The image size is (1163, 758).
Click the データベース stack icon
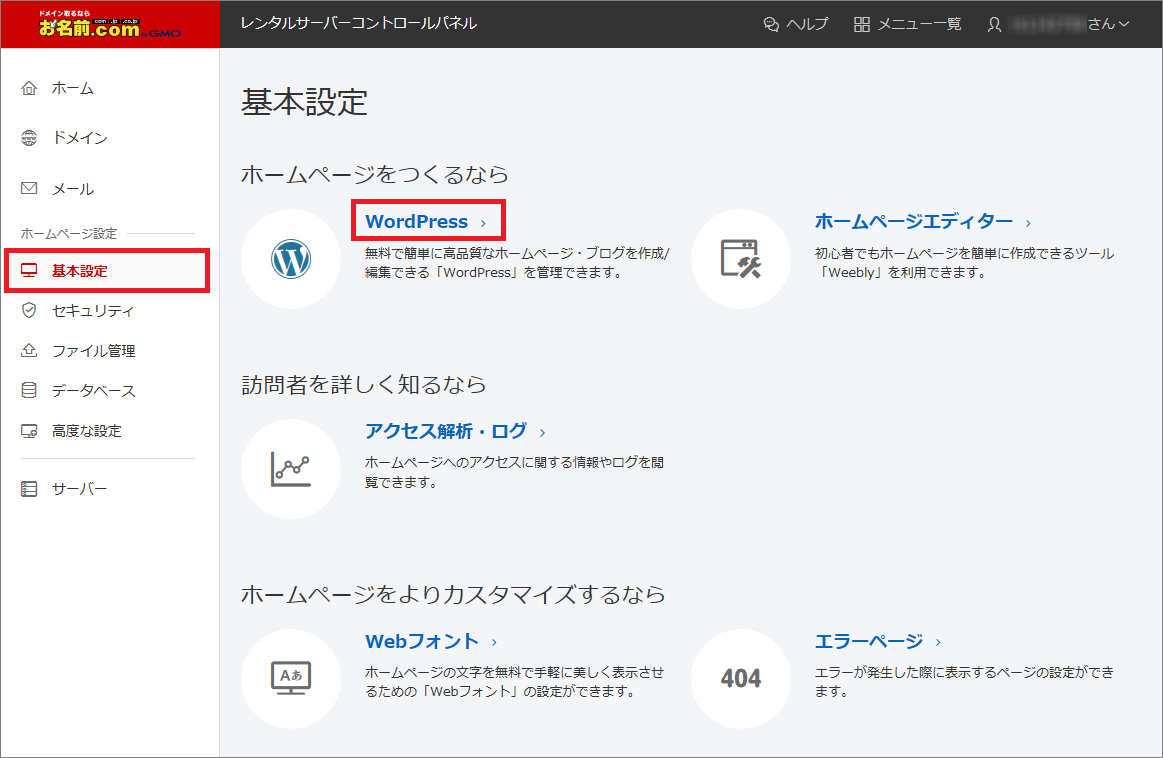(x=30, y=390)
